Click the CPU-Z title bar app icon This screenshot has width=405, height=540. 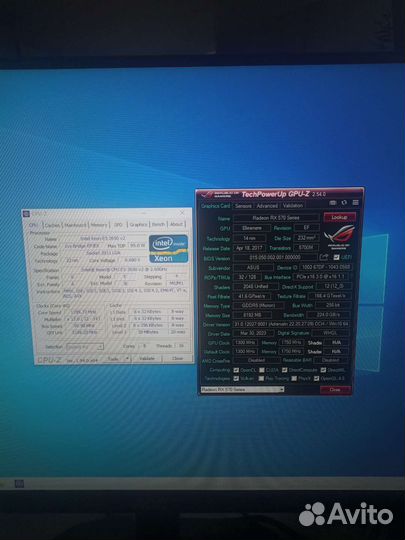click(x=27, y=214)
